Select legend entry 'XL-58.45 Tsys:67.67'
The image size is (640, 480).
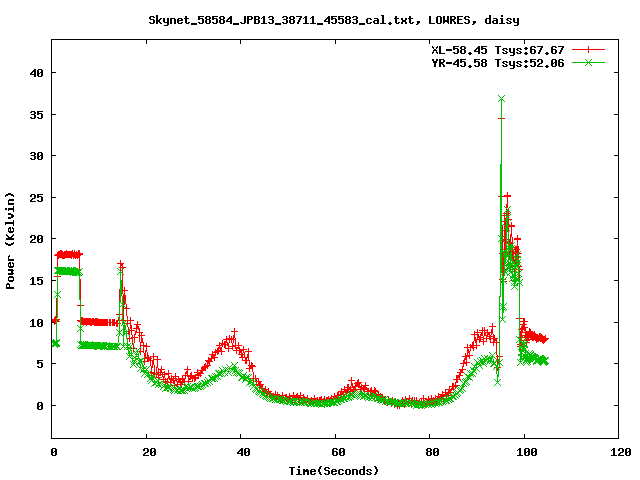point(498,50)
